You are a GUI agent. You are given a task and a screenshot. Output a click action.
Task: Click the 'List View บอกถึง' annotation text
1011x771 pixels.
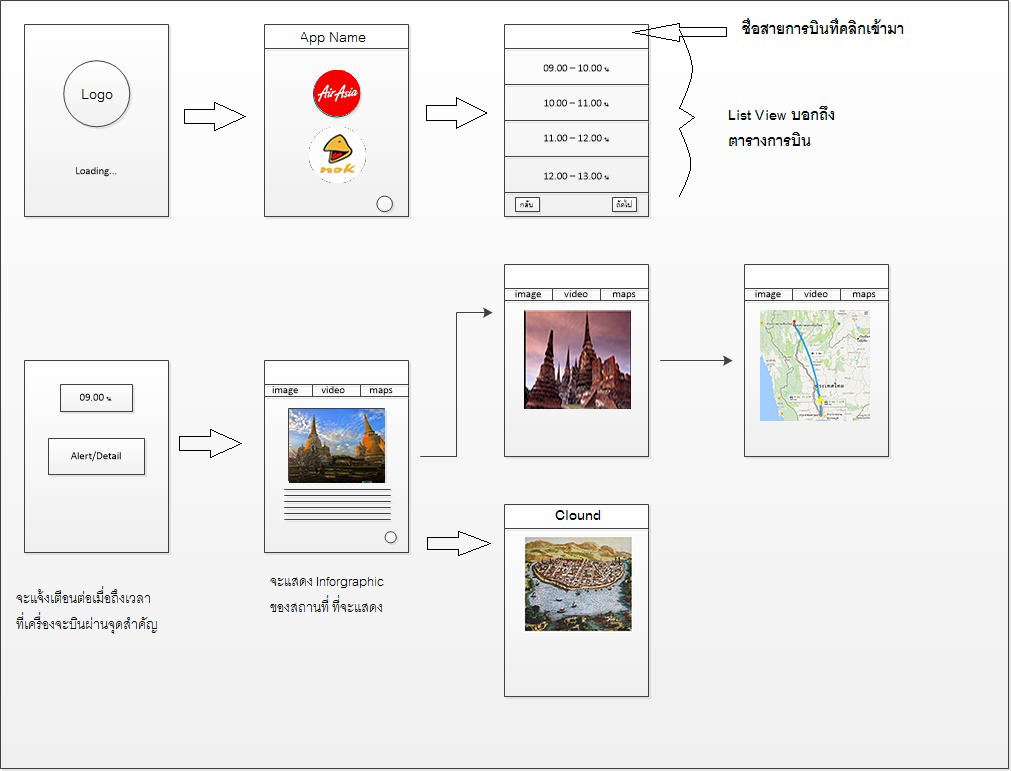pyautogui.click(x=781, y=115)
